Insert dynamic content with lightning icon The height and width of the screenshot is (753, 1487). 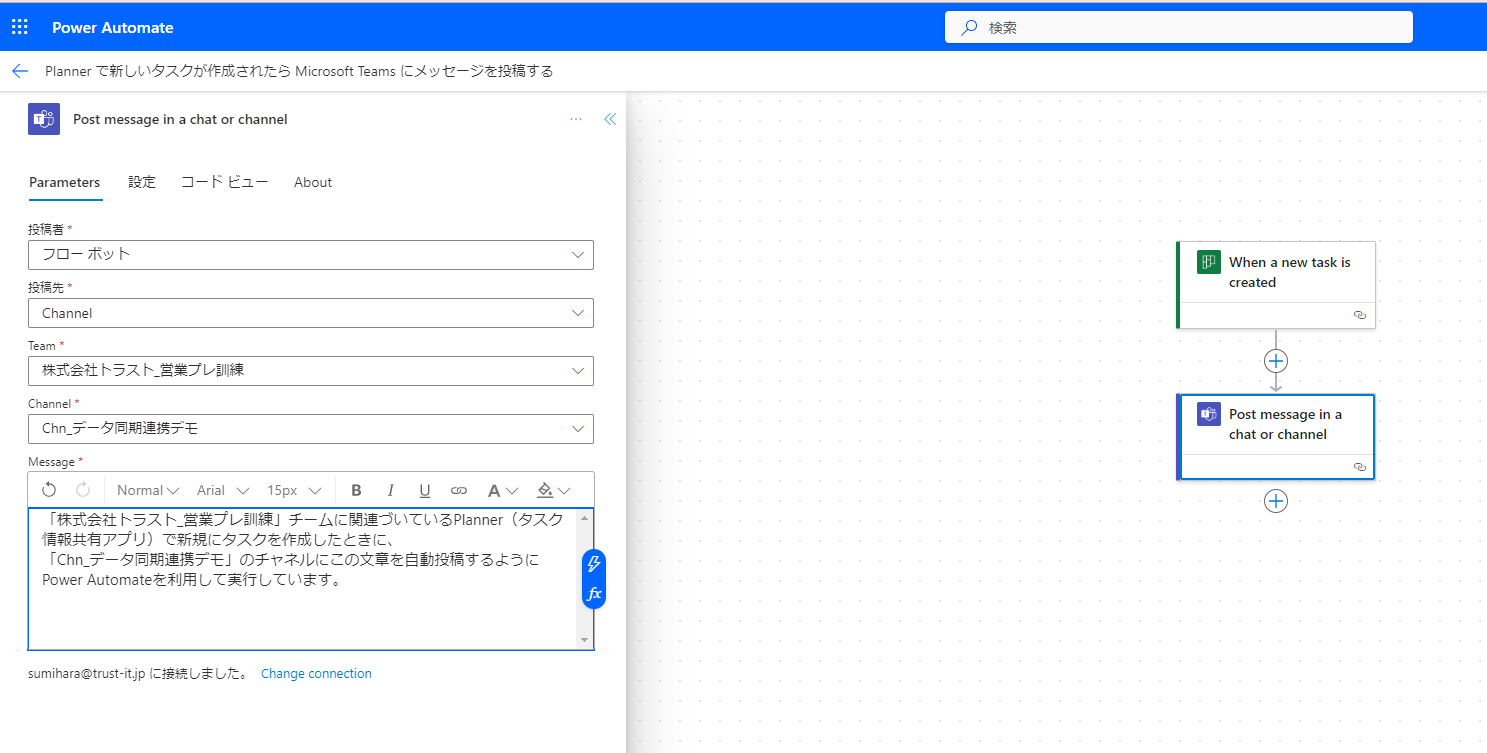click(594, 563)
